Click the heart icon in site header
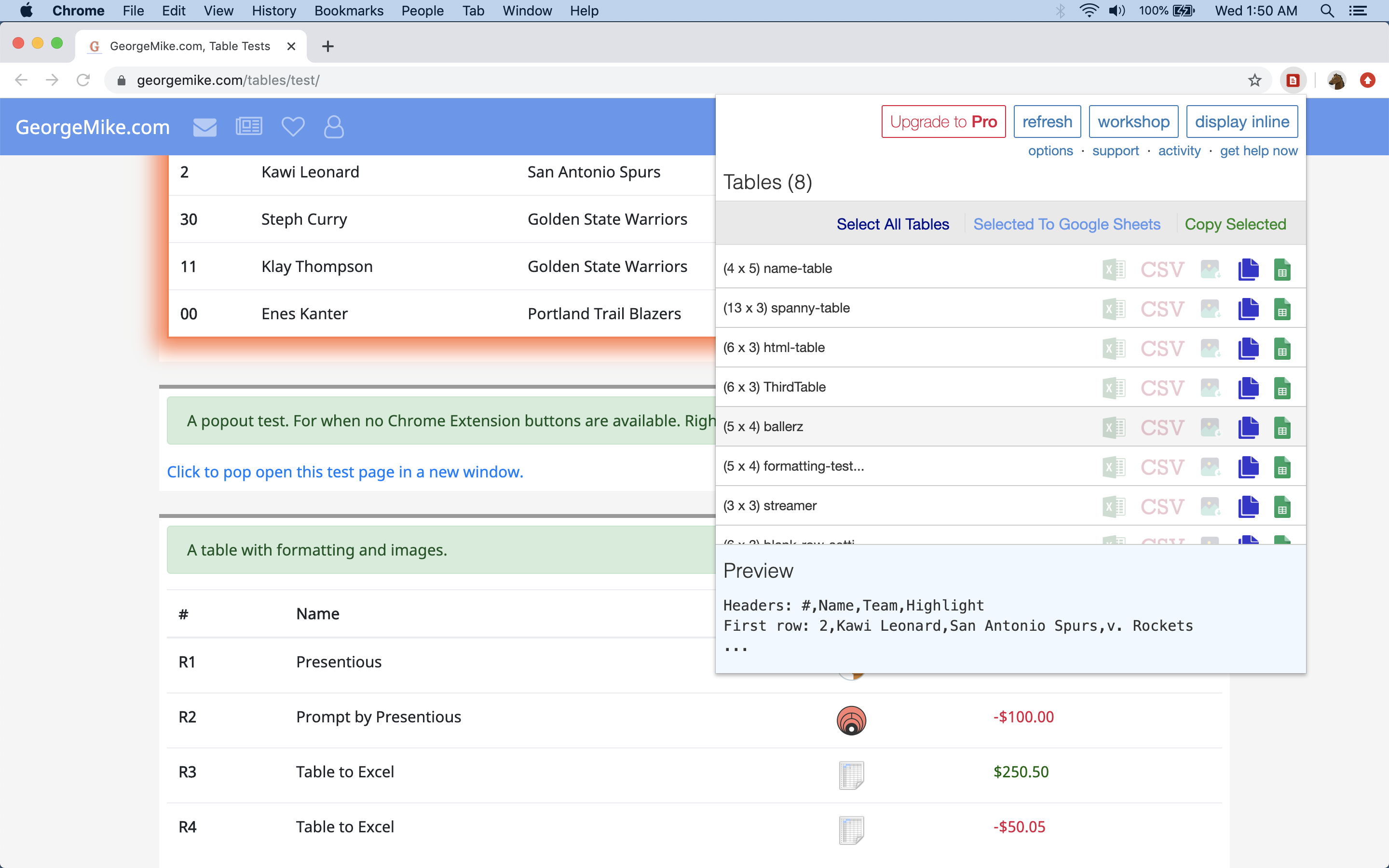 coord(292,127)
